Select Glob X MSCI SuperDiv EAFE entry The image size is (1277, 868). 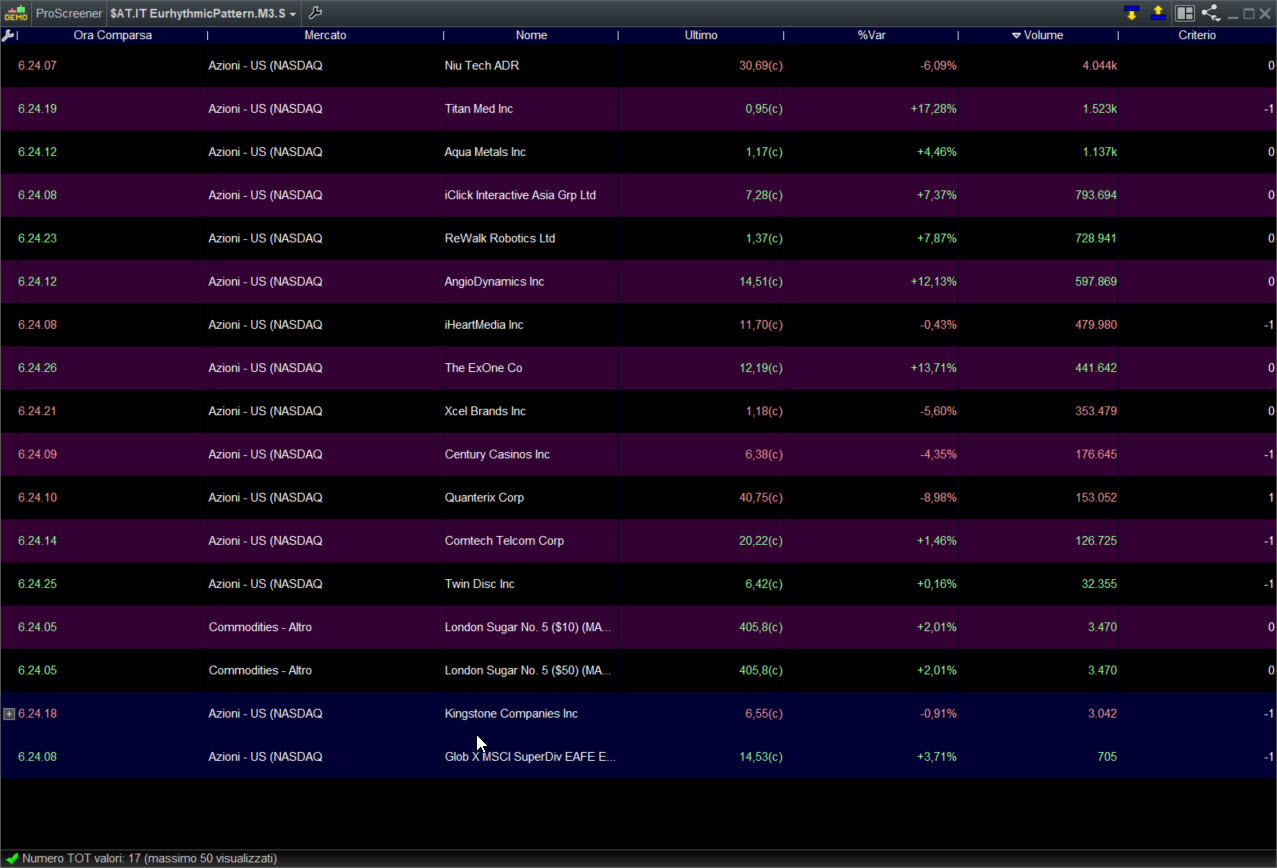(530, 756)
